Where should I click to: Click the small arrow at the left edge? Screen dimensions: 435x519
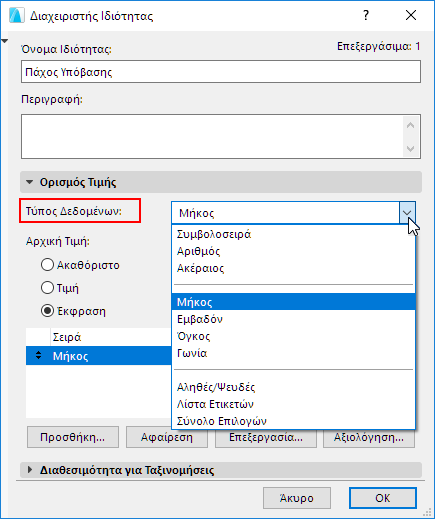[5, 41]
